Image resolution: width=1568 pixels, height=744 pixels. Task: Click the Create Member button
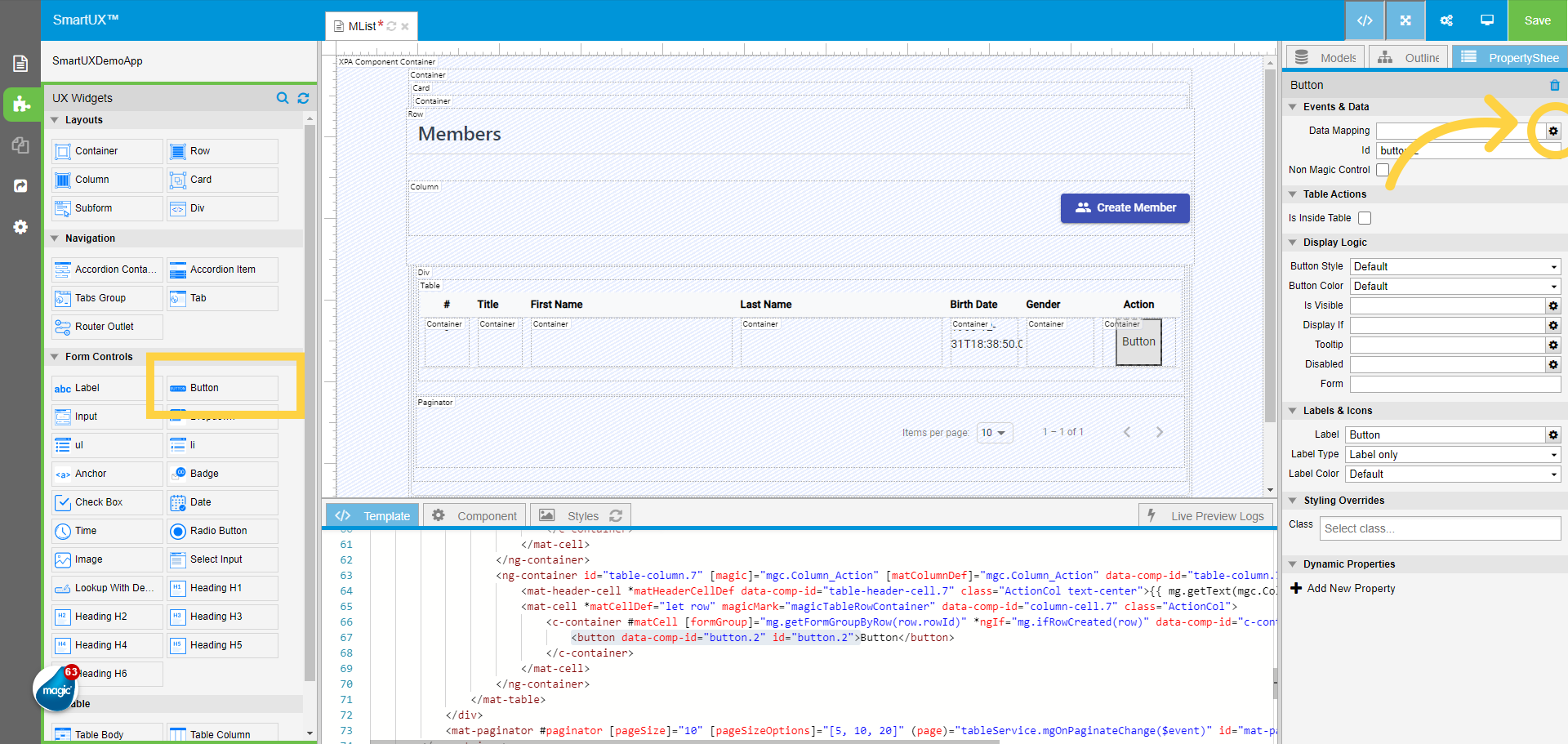[x=1125, y=207]
